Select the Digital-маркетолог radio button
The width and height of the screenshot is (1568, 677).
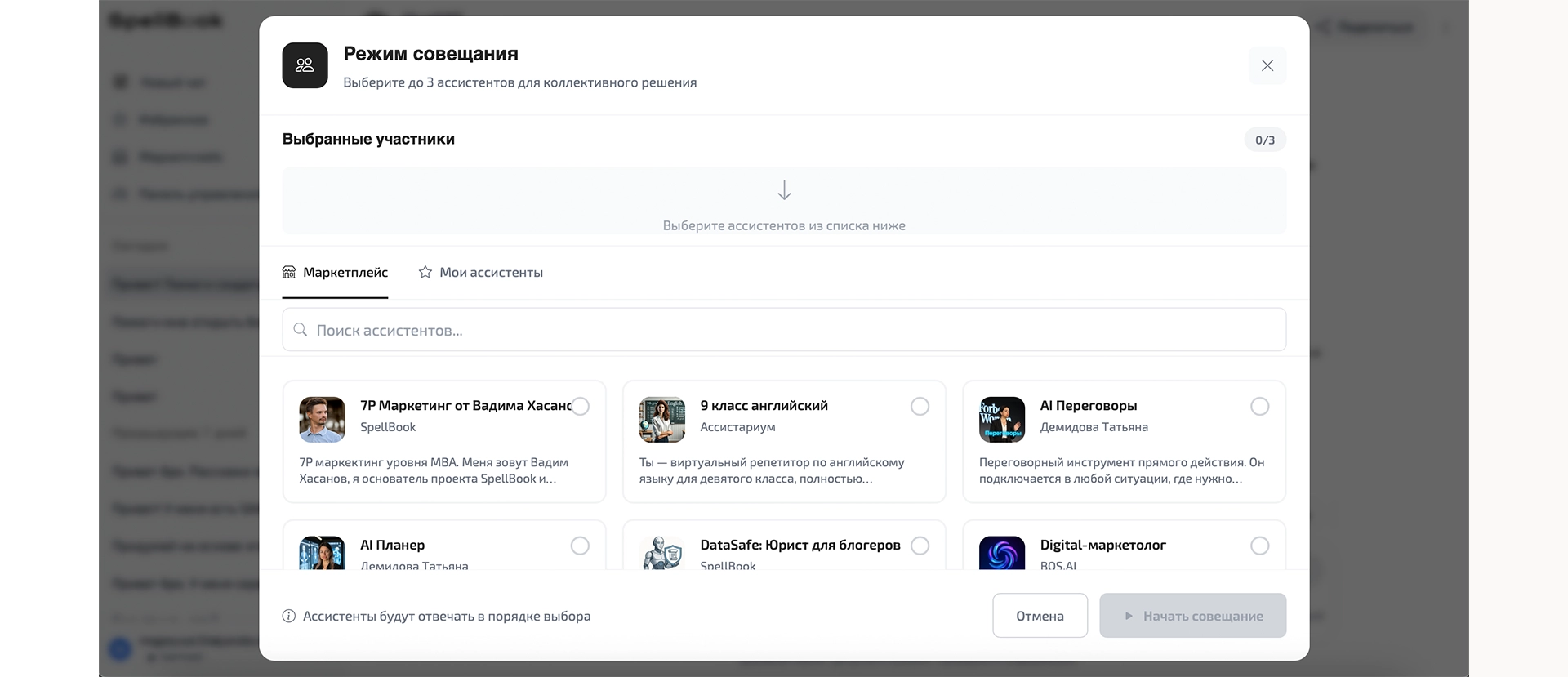point(1259,546)
